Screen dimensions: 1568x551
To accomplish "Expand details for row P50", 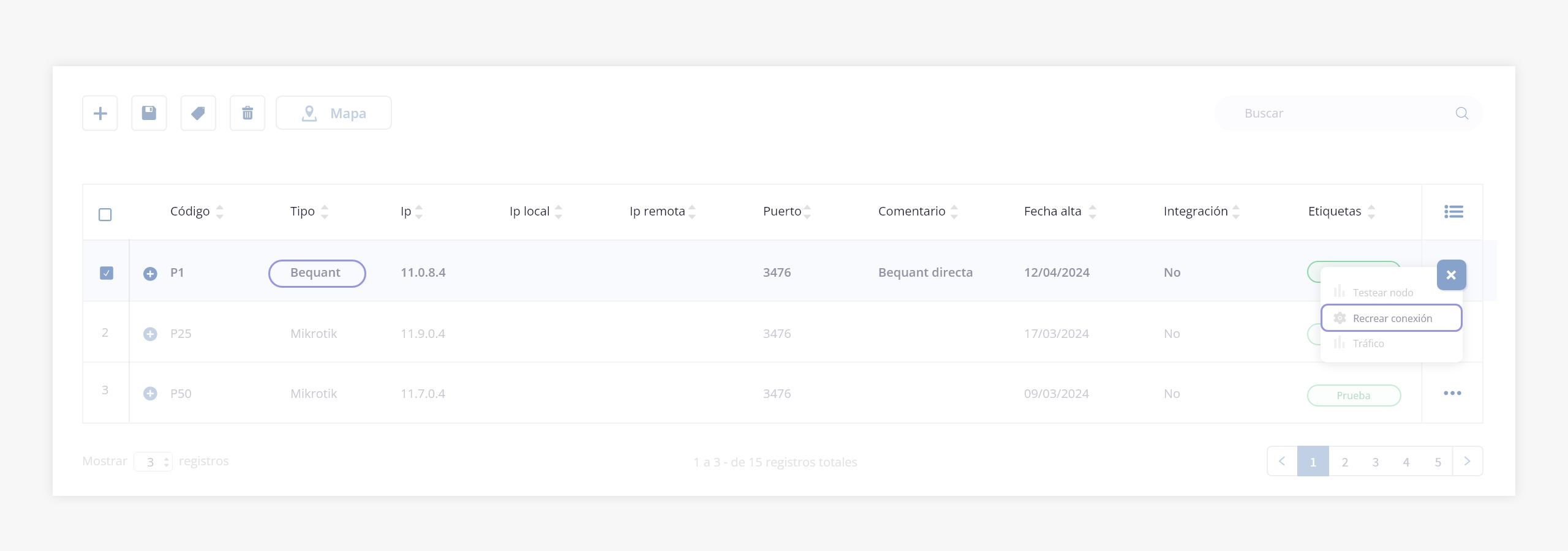I will pos(150,394).
